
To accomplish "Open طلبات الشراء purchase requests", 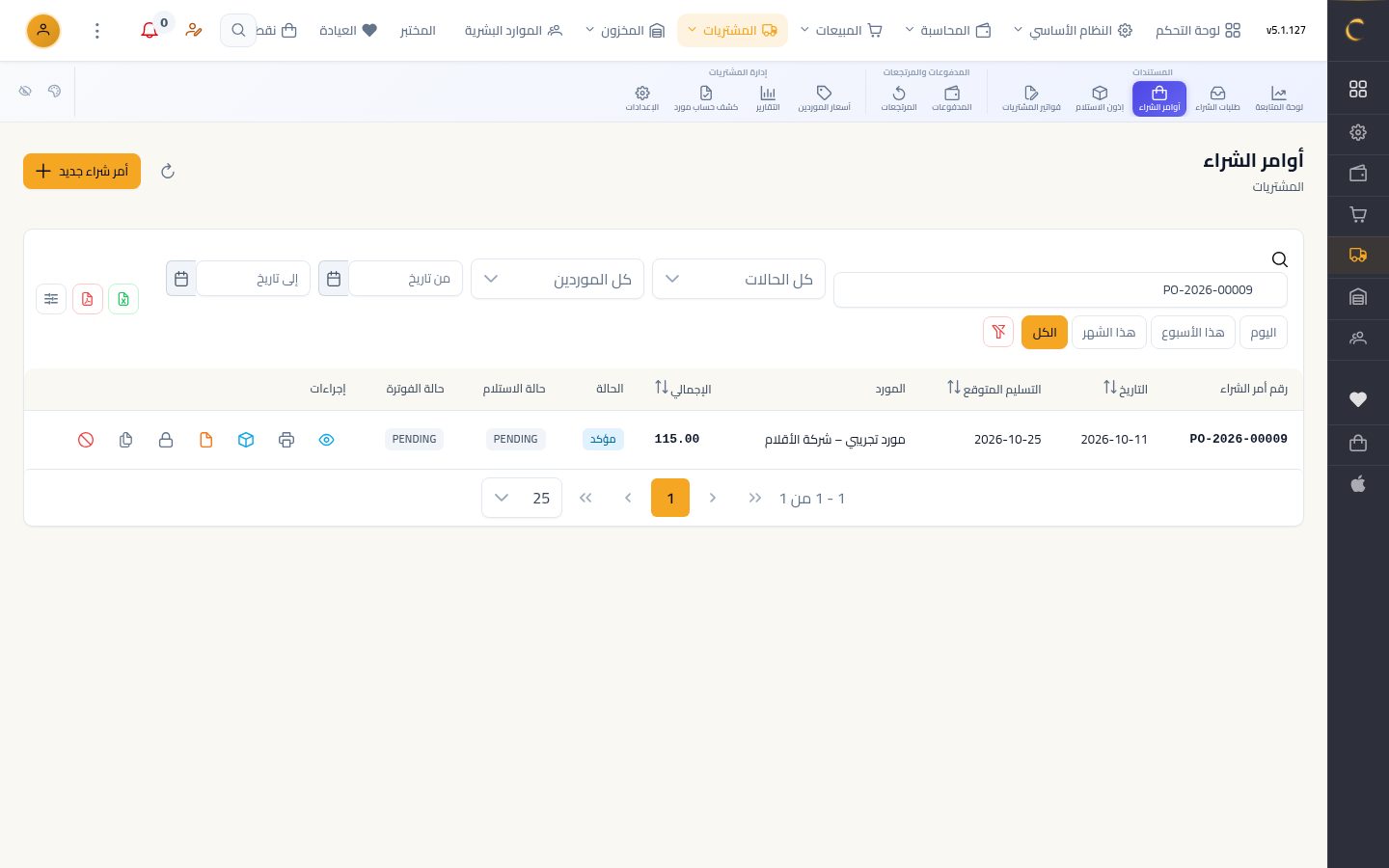I will [1217, 98].
